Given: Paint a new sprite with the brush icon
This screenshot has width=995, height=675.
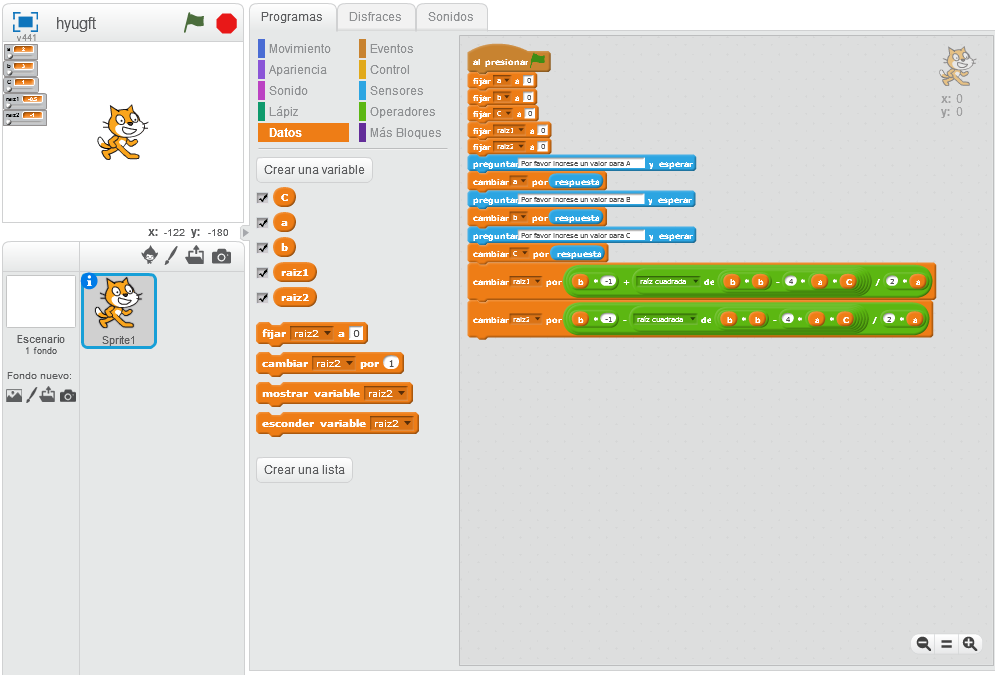Looking at the screenshot, I should coord(171,256).
